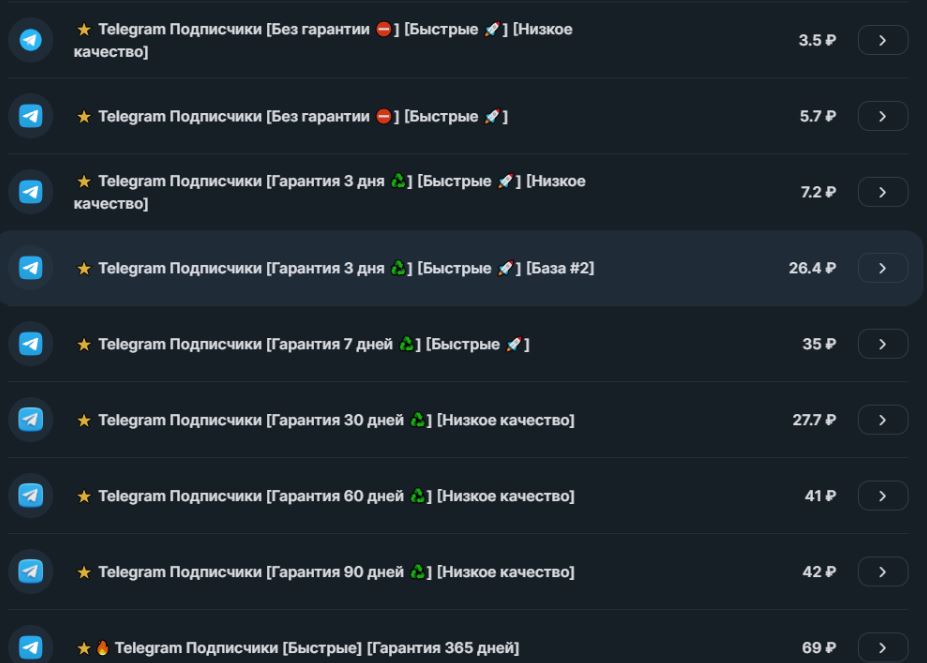Click the Telegram logo beside the 5.7 ₽ offer

point(31,116)
